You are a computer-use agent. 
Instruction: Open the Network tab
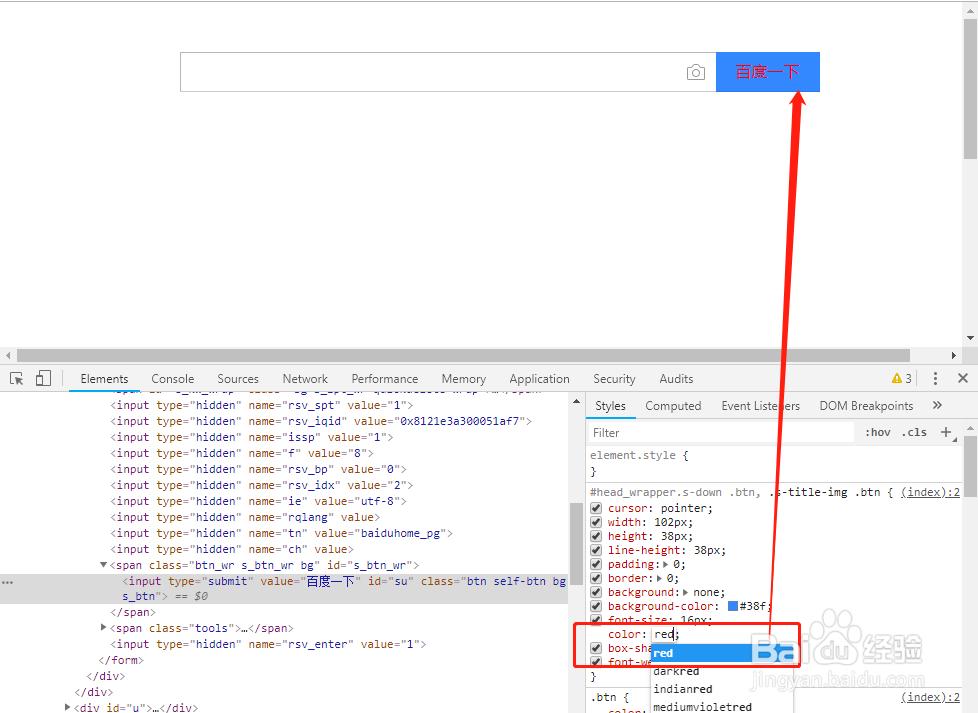(x=305, y=379)
